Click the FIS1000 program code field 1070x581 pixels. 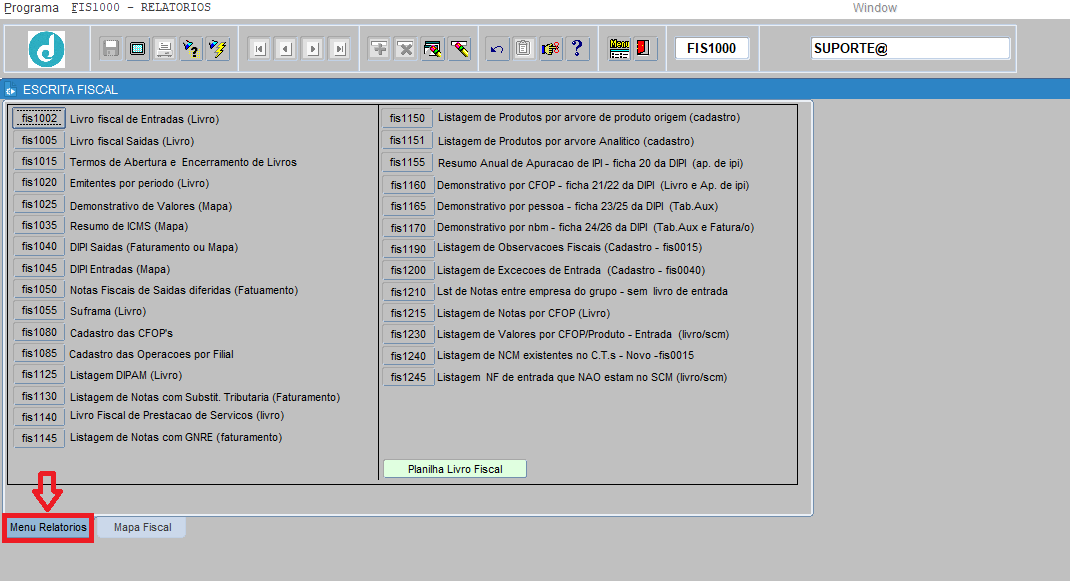(711, 48)
